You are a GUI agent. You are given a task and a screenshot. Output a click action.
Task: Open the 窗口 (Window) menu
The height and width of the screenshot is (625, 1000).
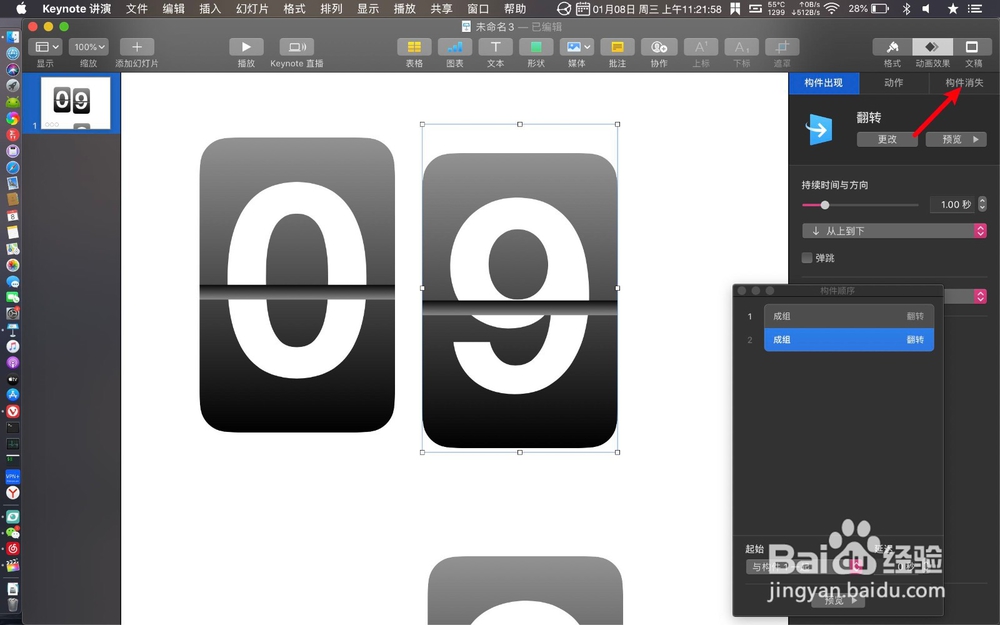(x=478, y=8)
